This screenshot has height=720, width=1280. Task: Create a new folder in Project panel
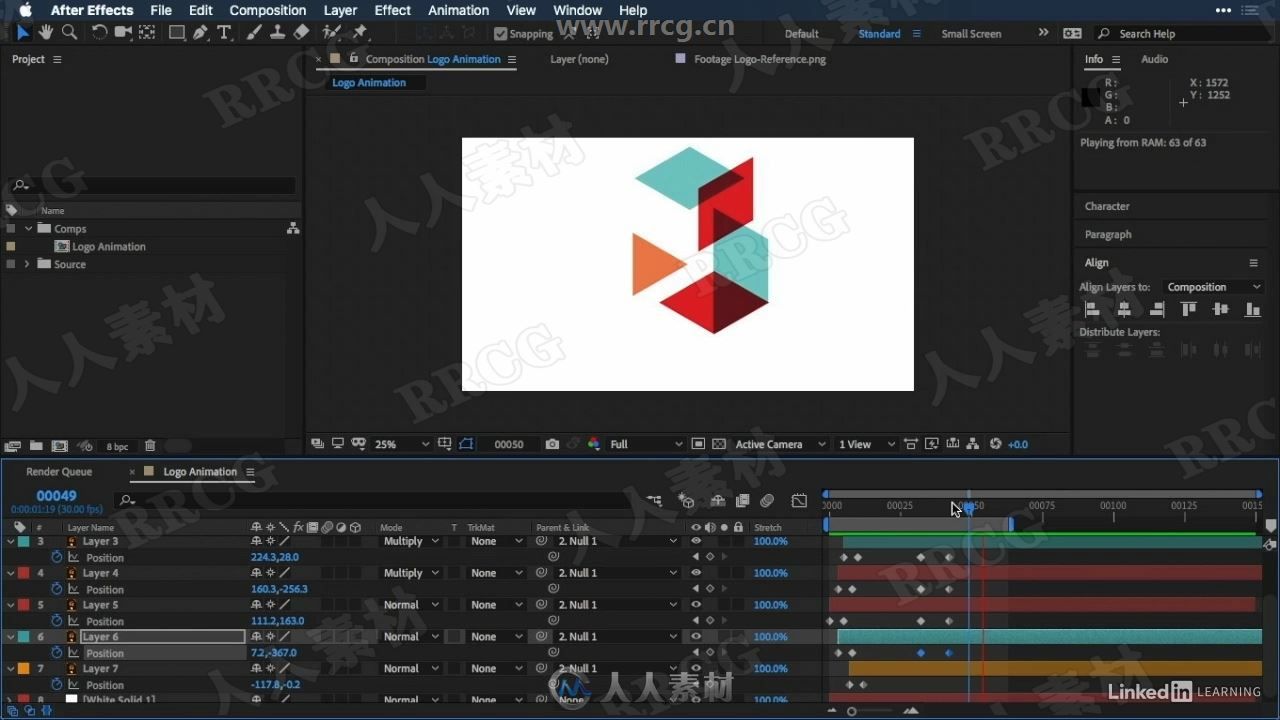point(36,446)
